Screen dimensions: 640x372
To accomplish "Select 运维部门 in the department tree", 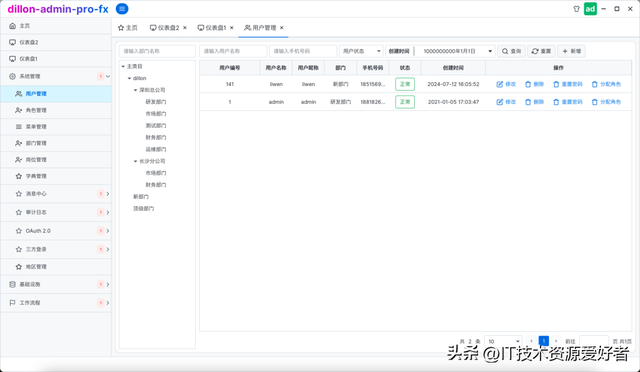I will tap(156, 149).
